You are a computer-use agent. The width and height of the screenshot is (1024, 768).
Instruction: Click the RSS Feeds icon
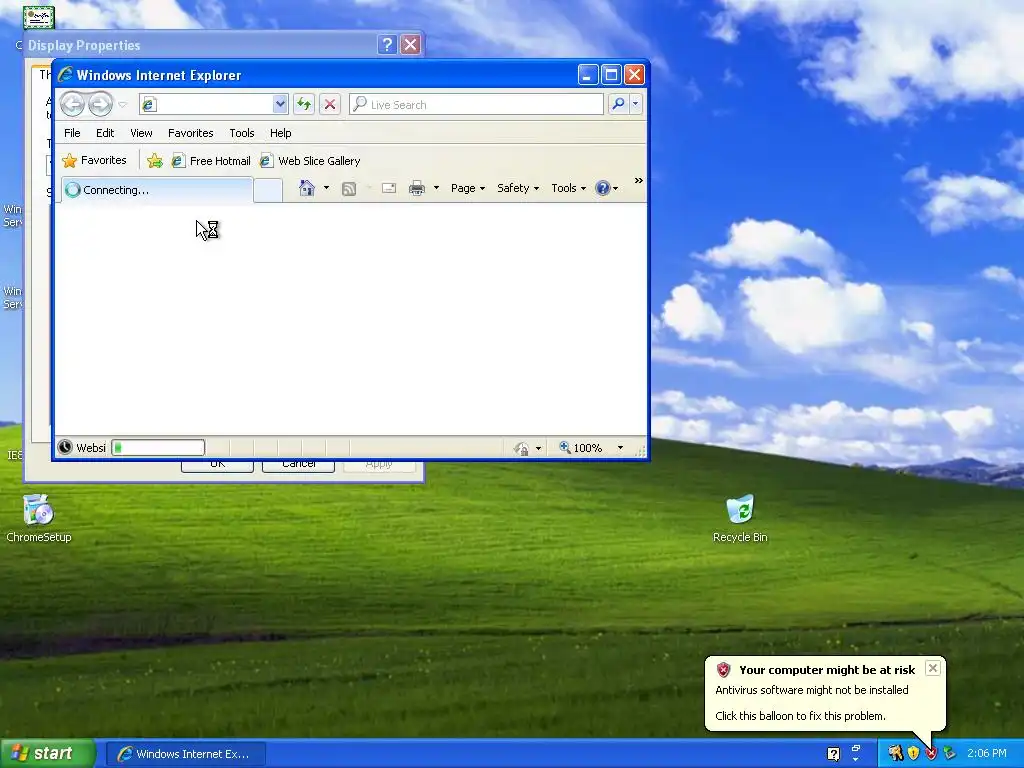pos(349,189)
